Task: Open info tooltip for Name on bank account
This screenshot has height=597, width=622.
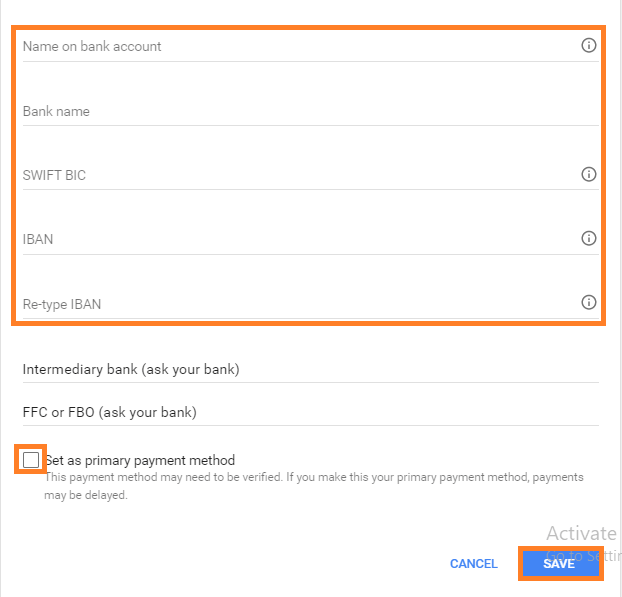Action: pos(588,46)
